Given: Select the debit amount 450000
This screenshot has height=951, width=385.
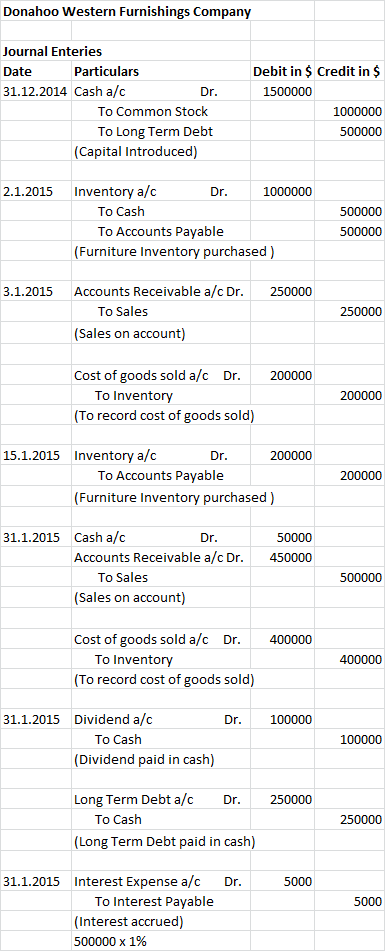Looking at the screenshot, I should click(291, 557).
